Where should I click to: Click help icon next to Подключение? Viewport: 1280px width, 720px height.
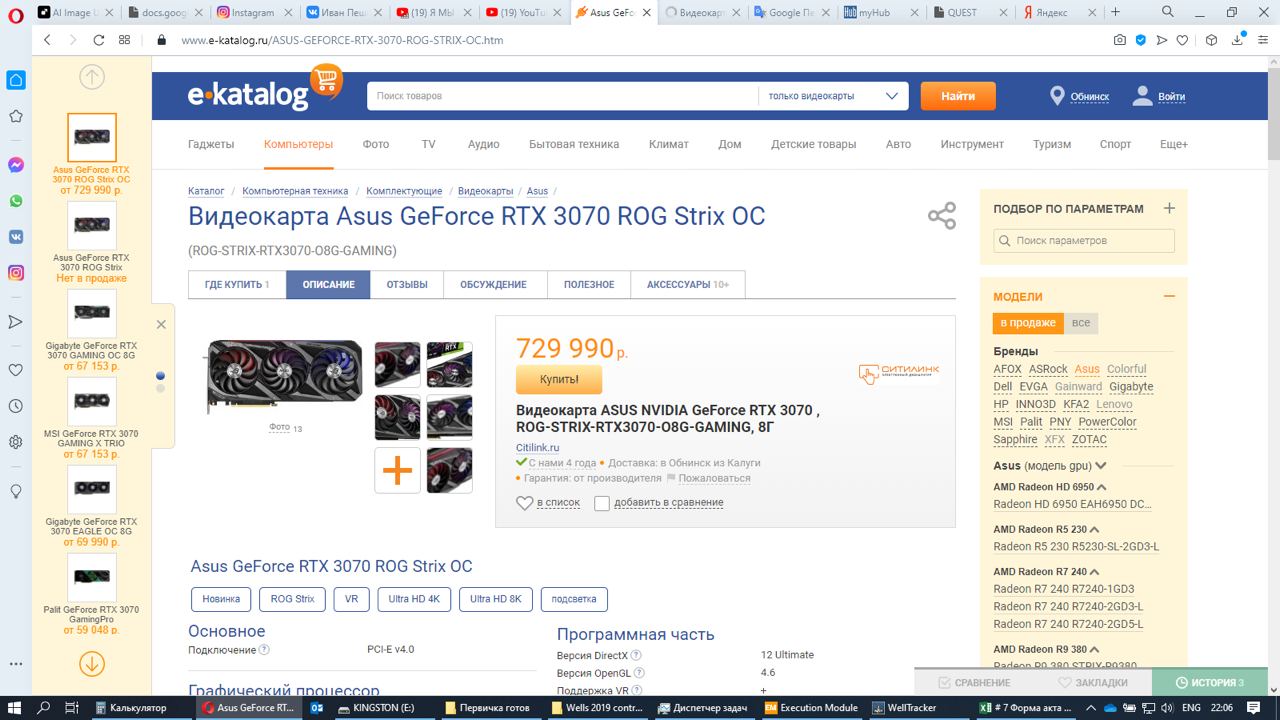pos(264,650)
